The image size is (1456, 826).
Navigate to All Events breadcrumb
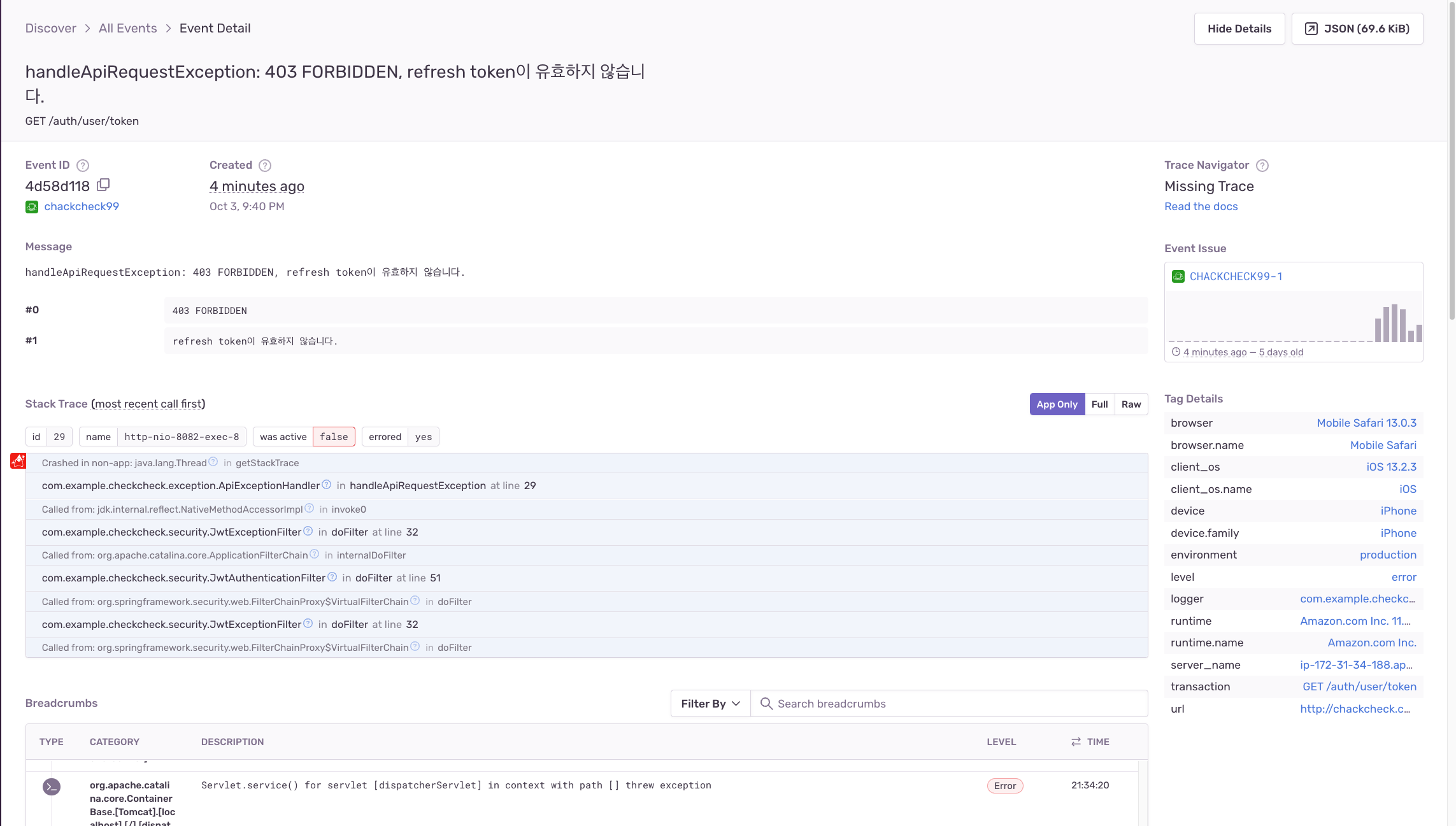tap(127, 28)
